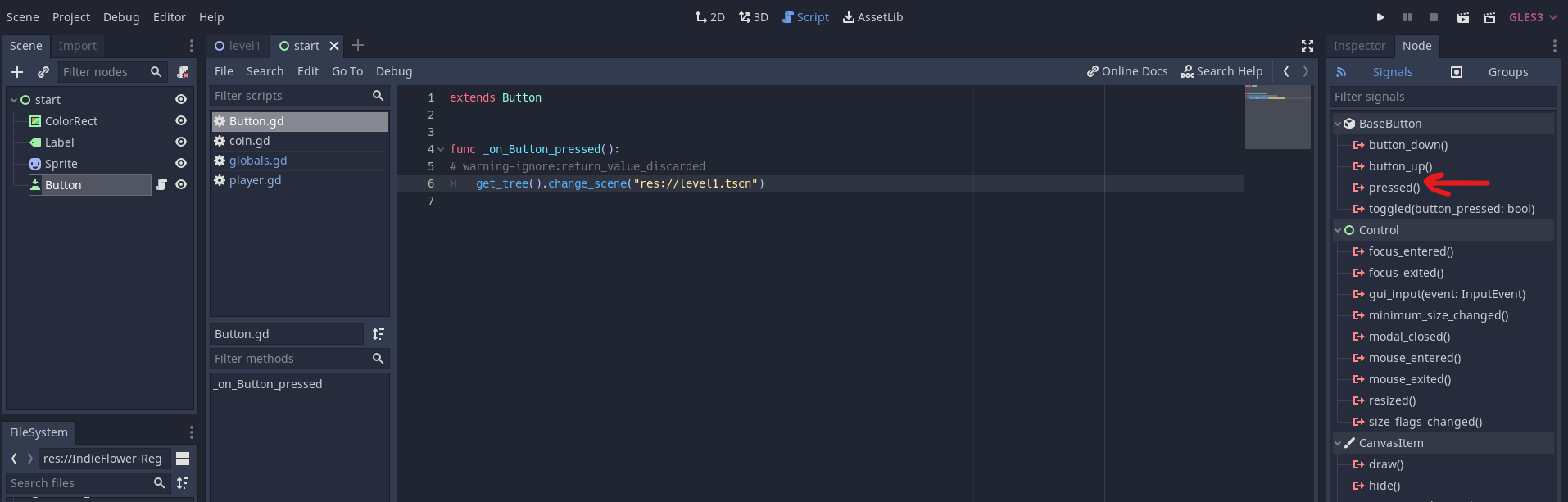The image size is (1568, 502).
Task: Open the Inspector dock three-dot menu
Action: pyautogui.click(x=1555, y=46)
